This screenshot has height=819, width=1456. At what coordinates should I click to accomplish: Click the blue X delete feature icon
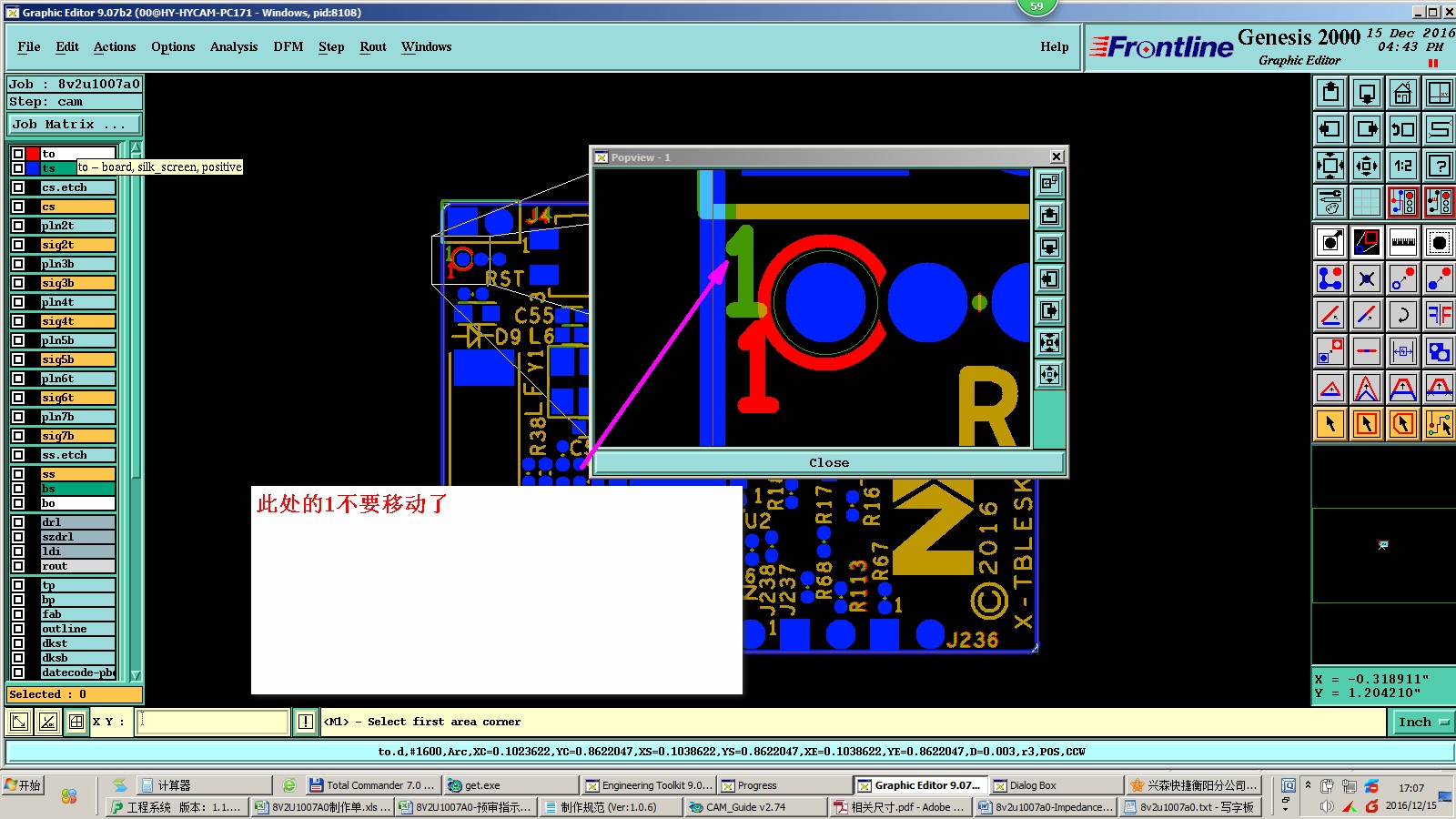coord(1367,278)
